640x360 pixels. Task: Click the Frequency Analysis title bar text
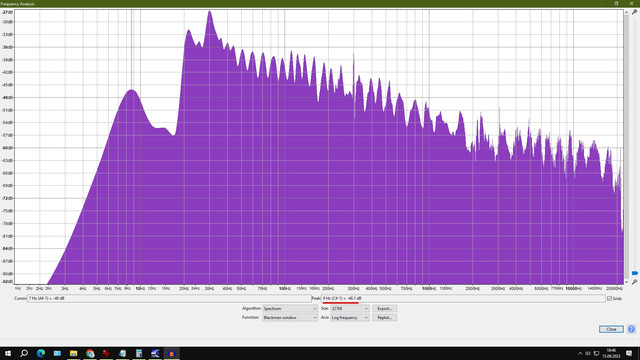[x=17, y=4]
